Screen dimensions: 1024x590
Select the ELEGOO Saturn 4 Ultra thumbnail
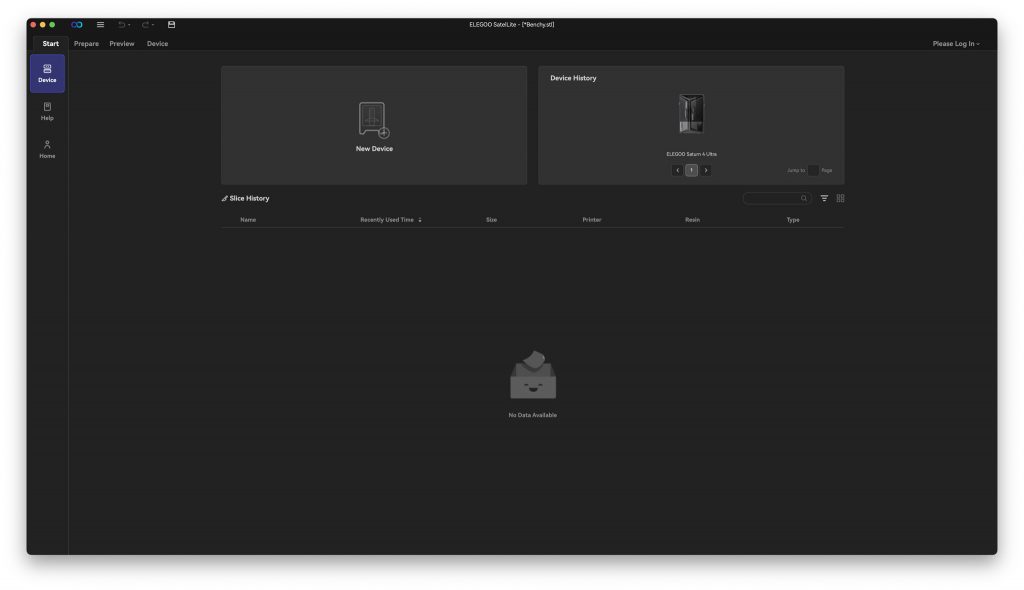click(x=691, y=114)
